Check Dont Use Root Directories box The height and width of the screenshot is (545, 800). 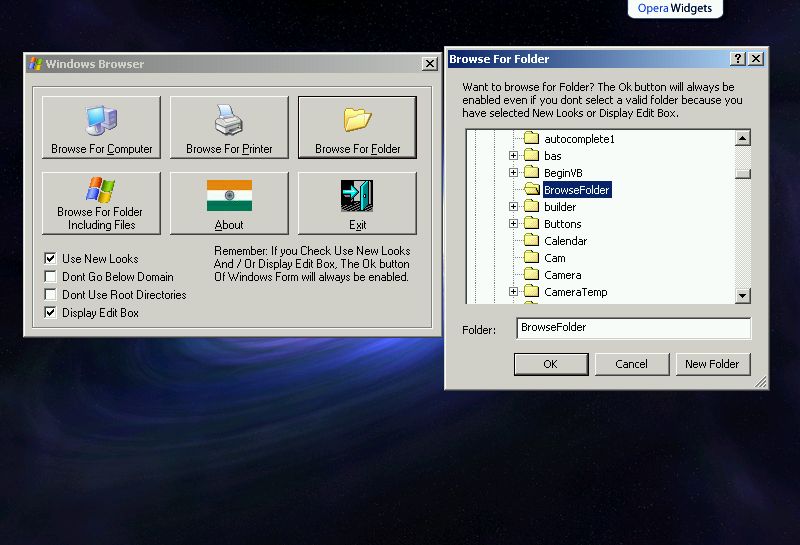pyautogui.click(x=50, y=295)
